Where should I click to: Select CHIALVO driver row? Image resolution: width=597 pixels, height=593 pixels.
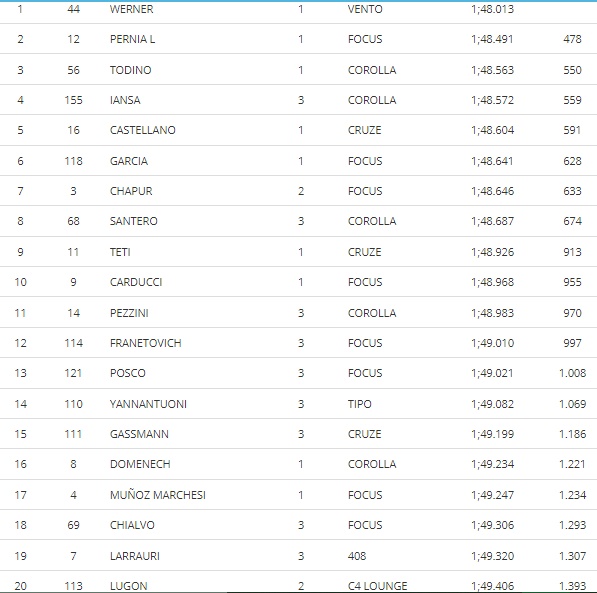point(298,525)
